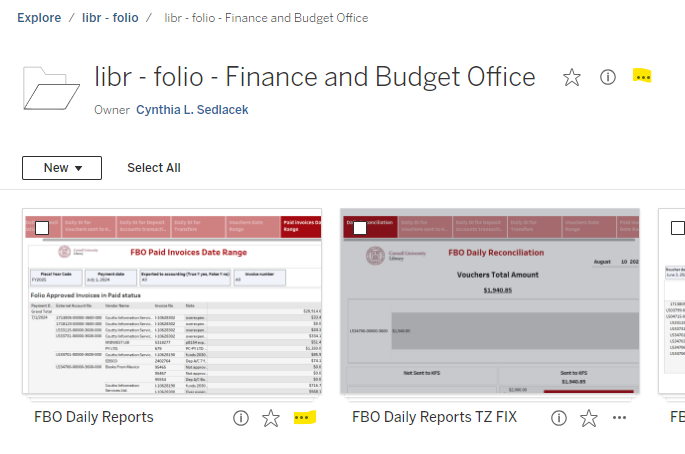Star the FBO Daily Reports workbook
The width and height of the screenshot is (685, 454).
(x=271, y=418)
